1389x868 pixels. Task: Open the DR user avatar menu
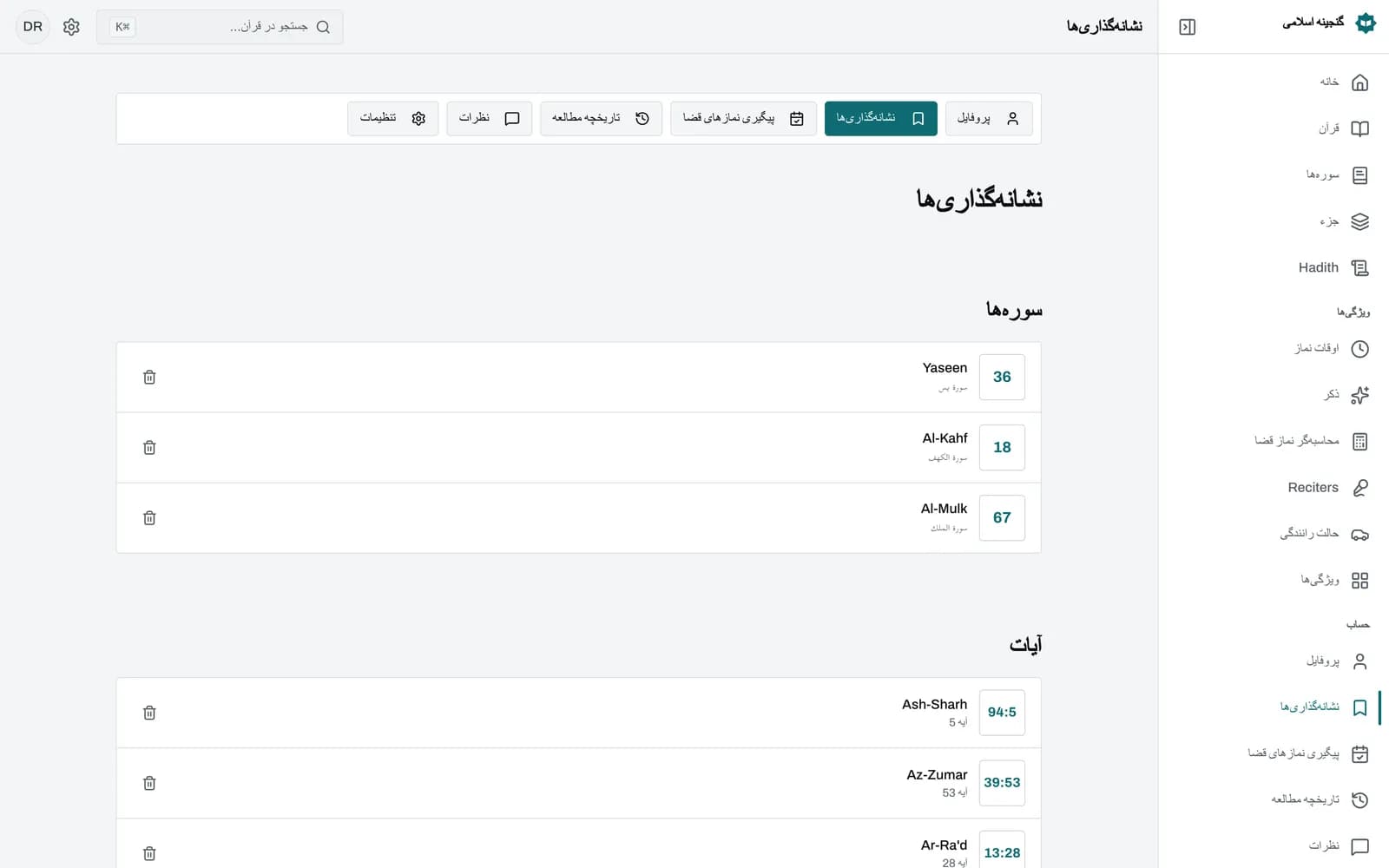[x=33, y=27]
